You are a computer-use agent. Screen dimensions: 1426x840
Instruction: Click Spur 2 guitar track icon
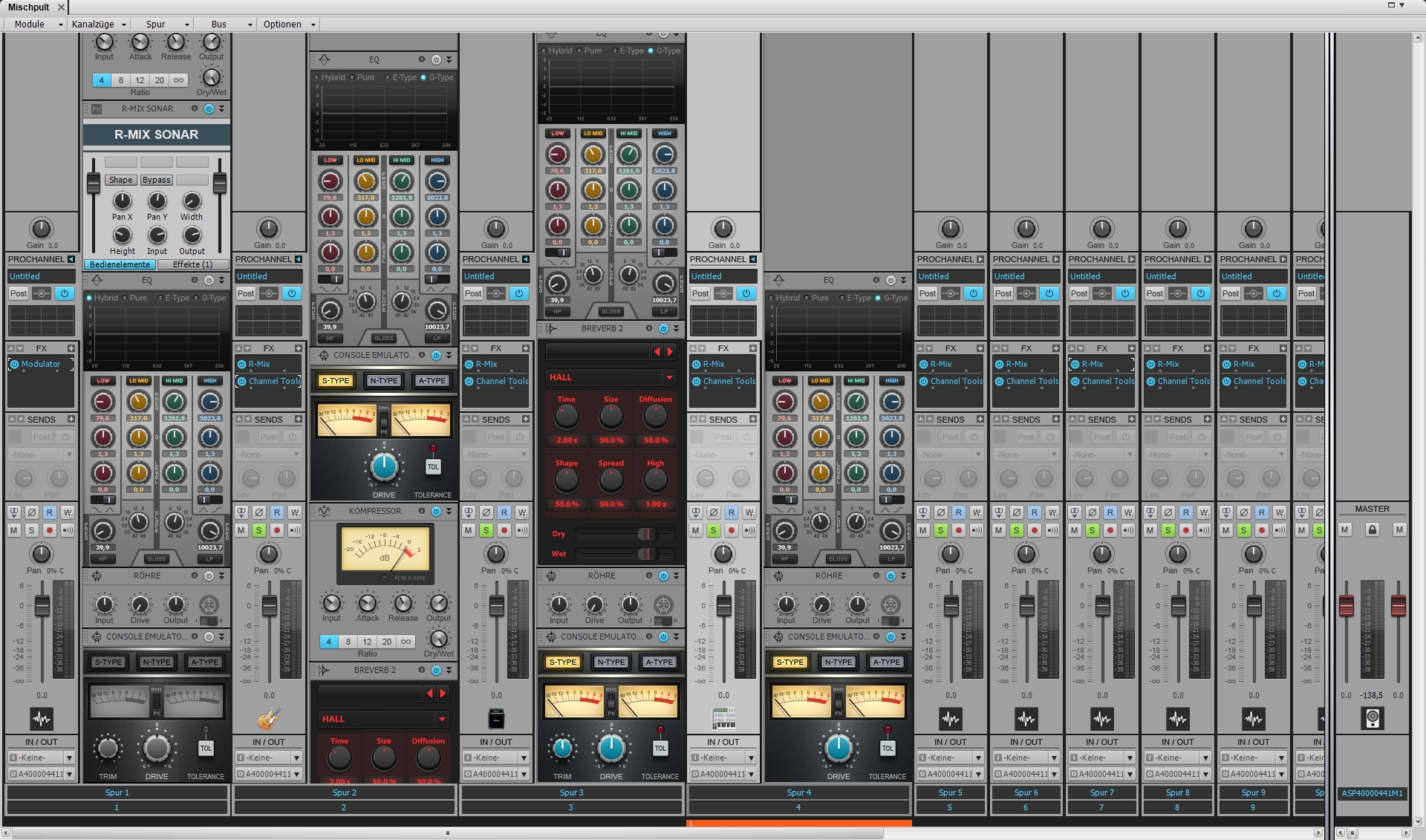click(269, 719)
